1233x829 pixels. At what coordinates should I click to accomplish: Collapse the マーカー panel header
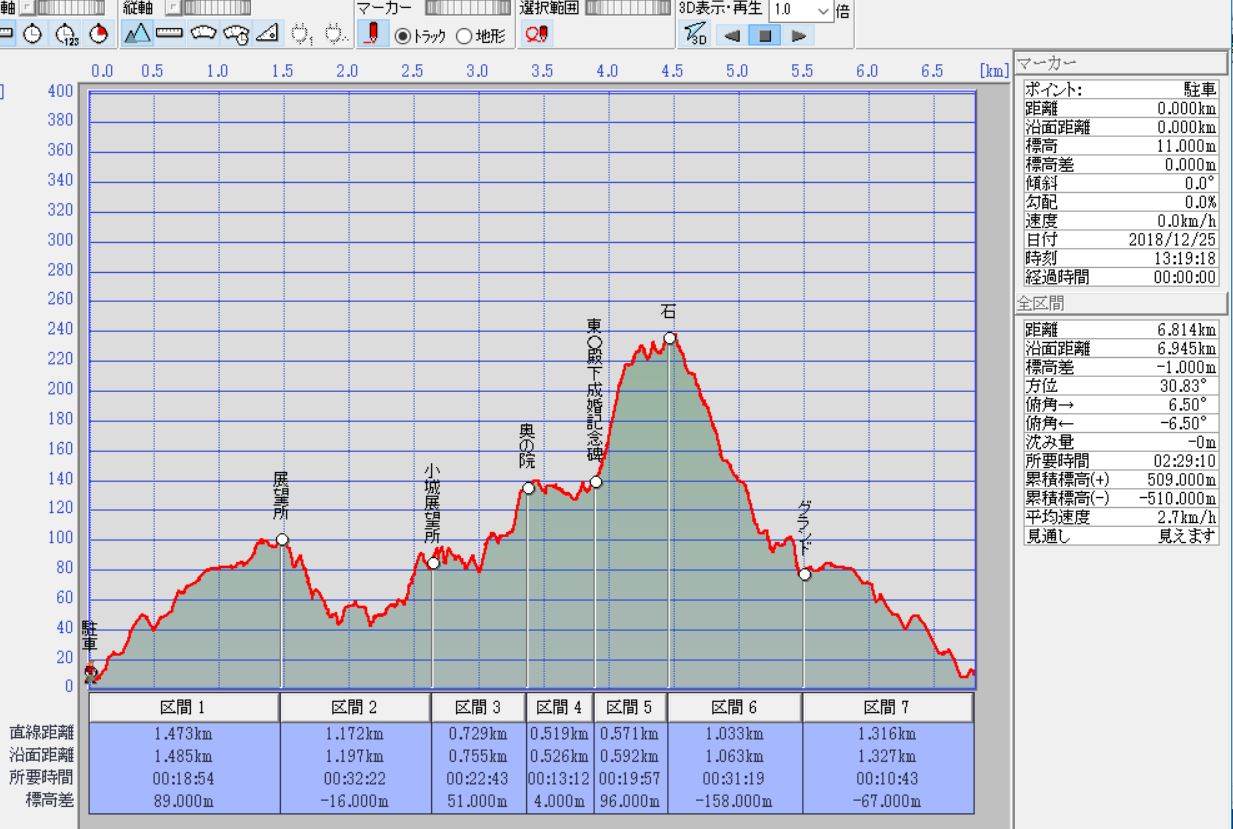pos(1119,64)
